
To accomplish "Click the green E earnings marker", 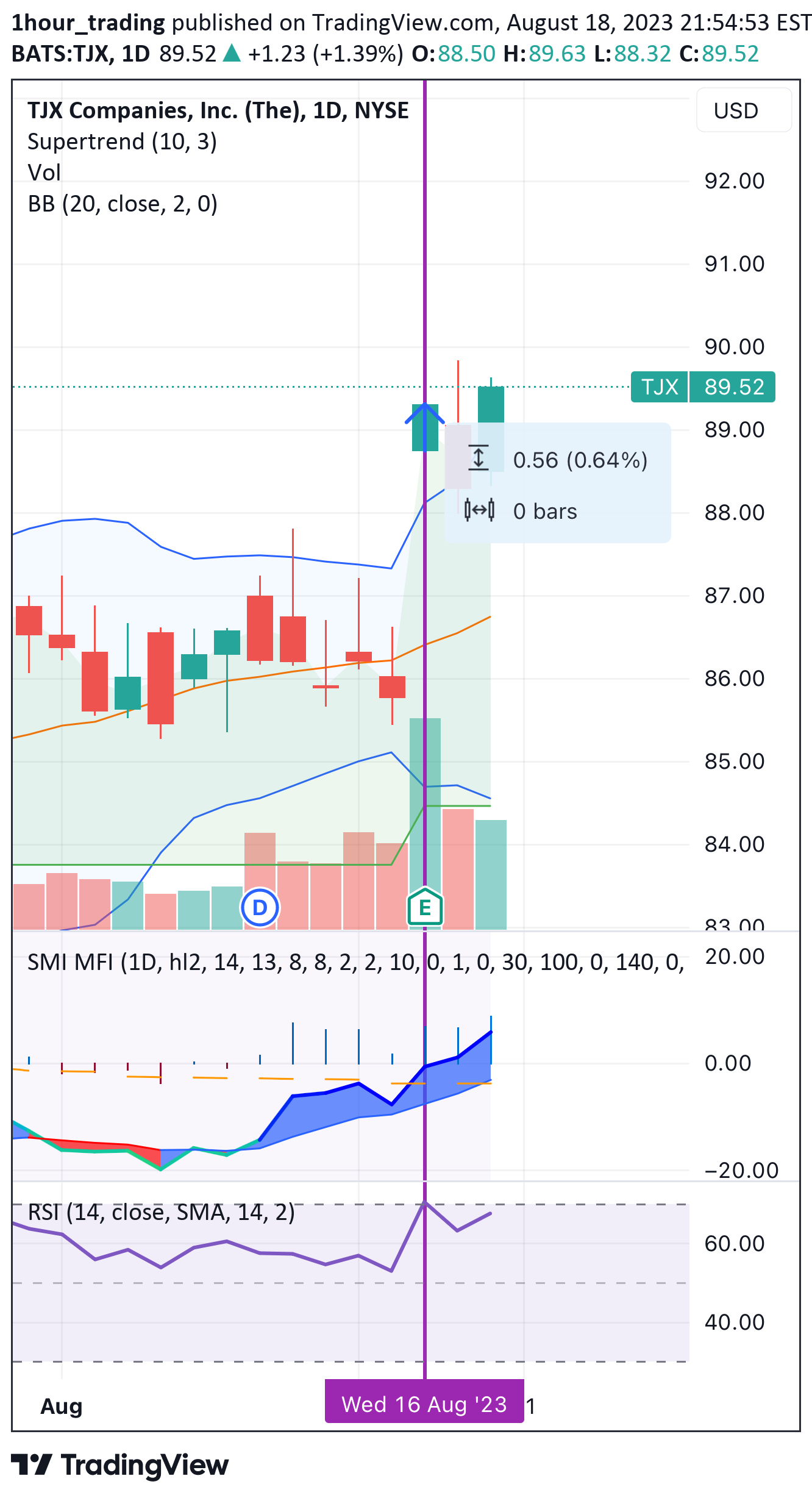I will coord(425,908).
